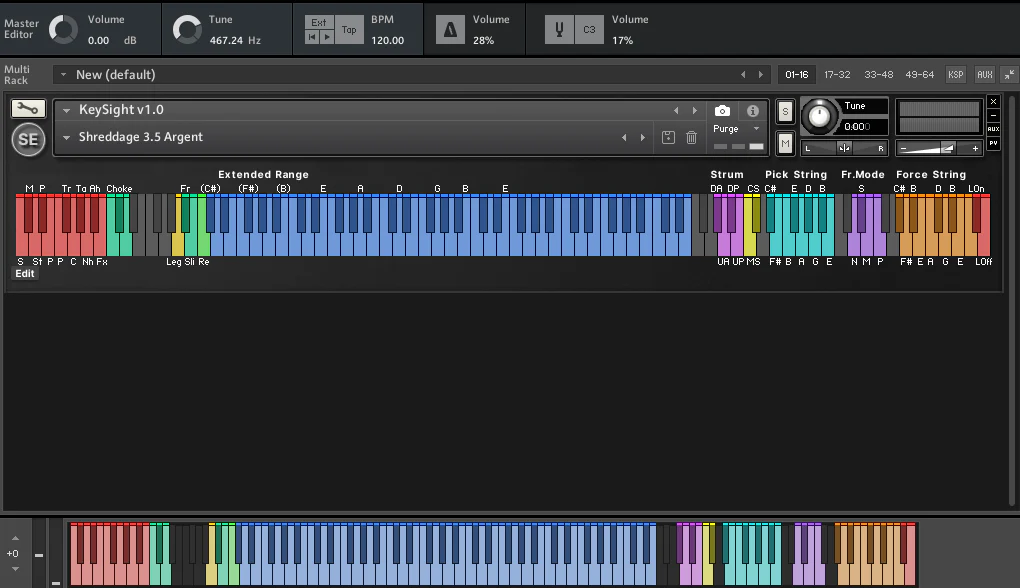Click the pan center marker icon
The image size is (1020, 588).
(844, 148)
